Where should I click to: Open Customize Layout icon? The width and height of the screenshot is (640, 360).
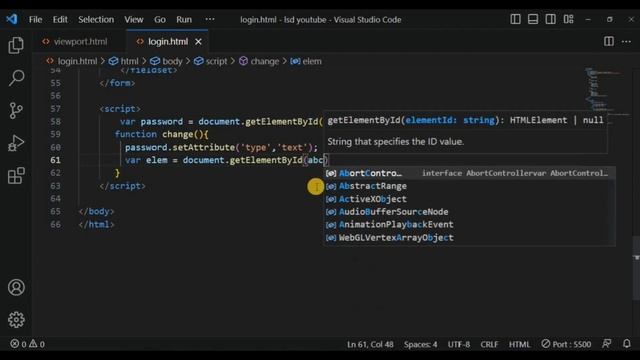pos(569,19)
